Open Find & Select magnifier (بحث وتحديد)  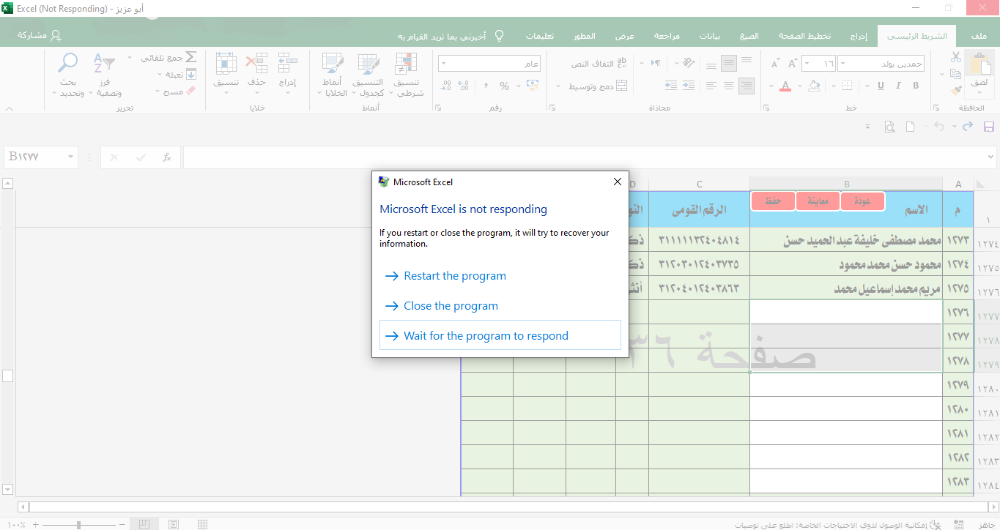68,75
